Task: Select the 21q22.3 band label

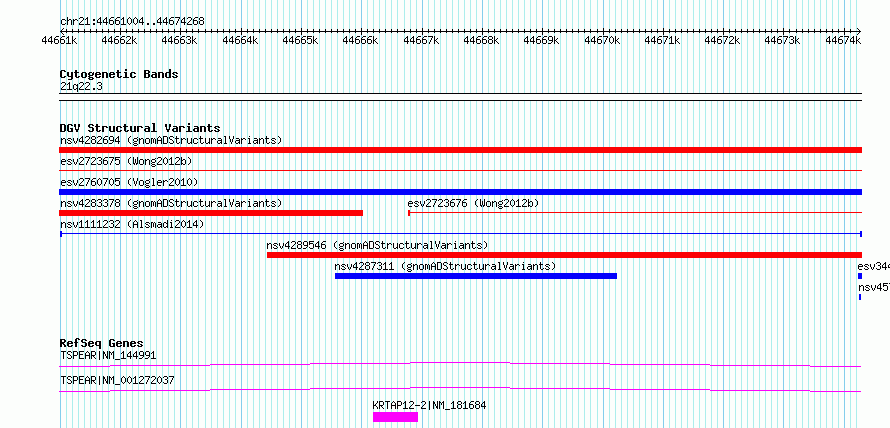Action: coord(81,87)
